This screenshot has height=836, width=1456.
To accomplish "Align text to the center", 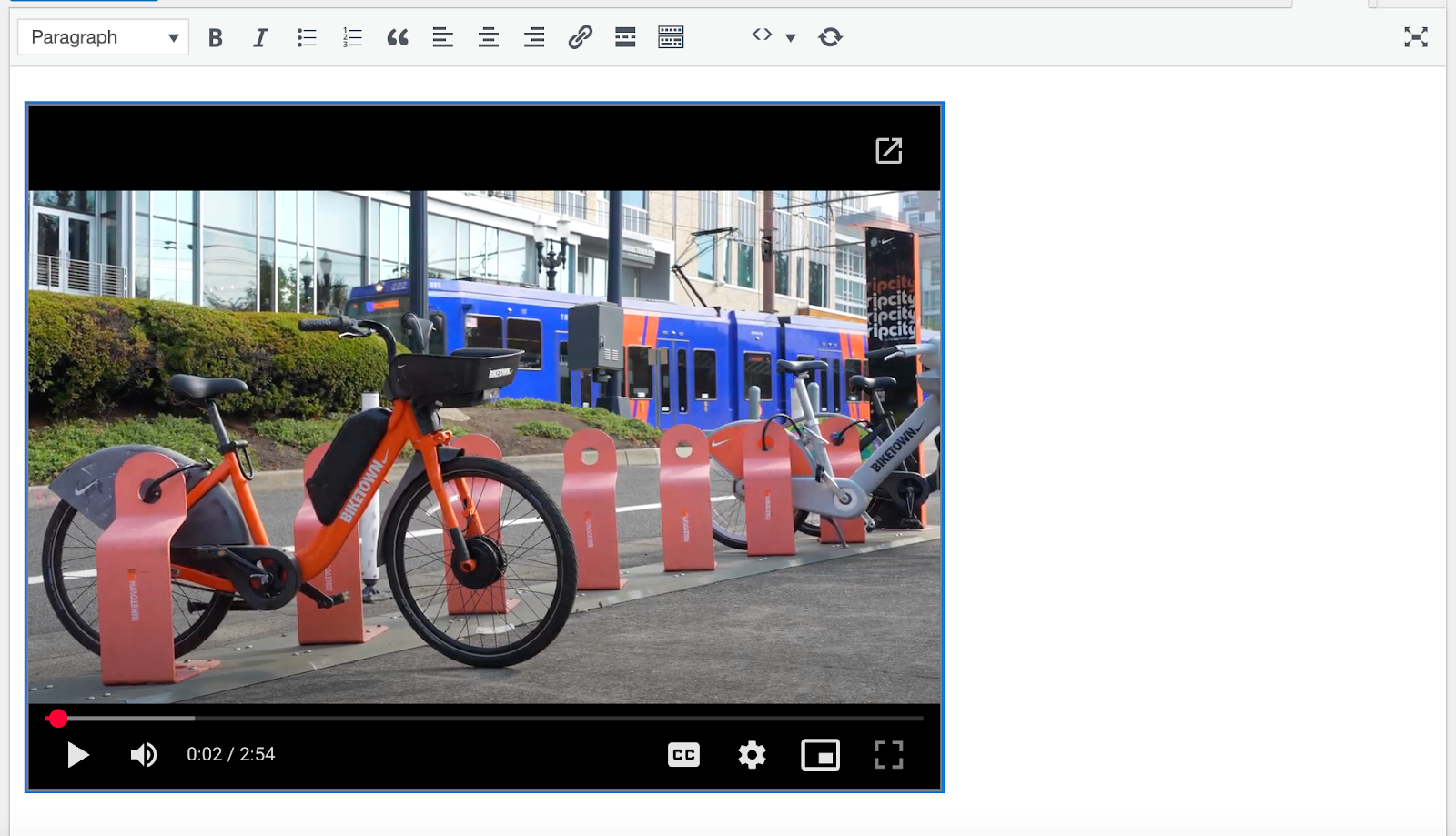I will [489, 37].
